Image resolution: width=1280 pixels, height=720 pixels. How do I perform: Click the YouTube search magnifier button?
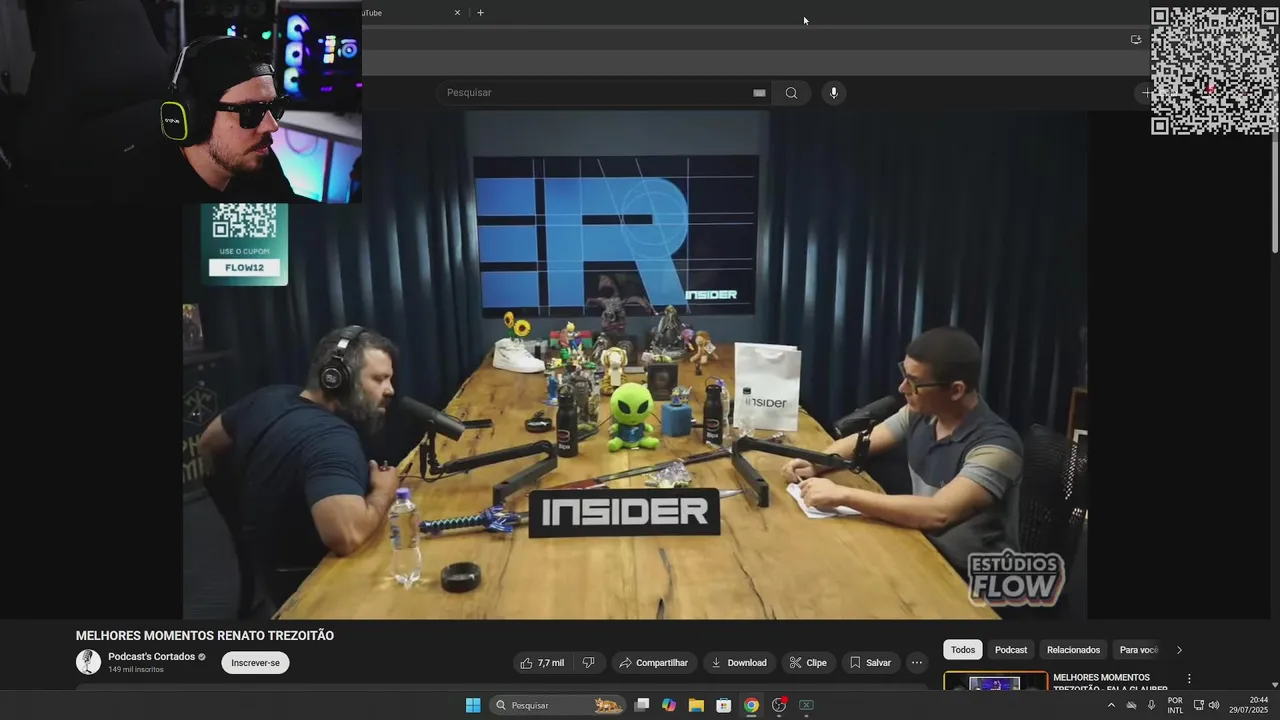791,93
